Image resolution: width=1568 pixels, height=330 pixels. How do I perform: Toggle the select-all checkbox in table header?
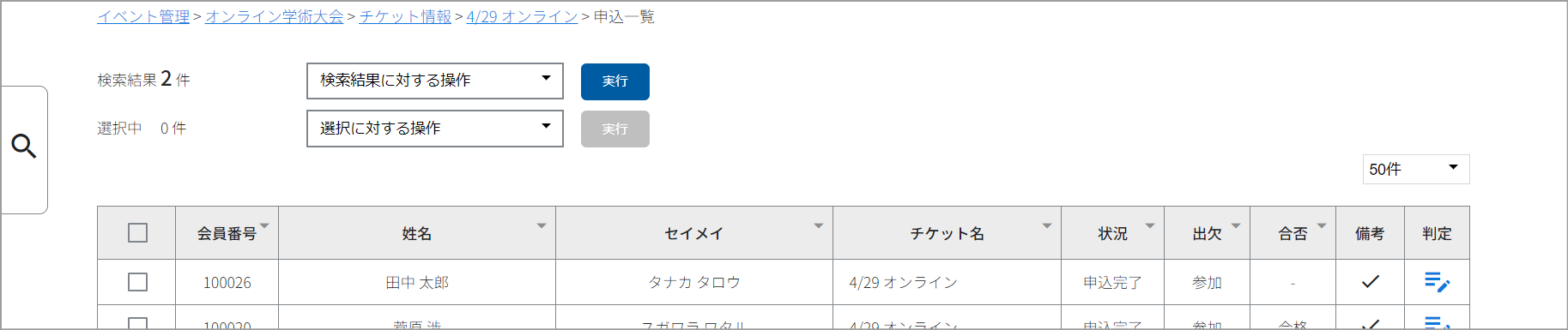(x=137, y=233)
